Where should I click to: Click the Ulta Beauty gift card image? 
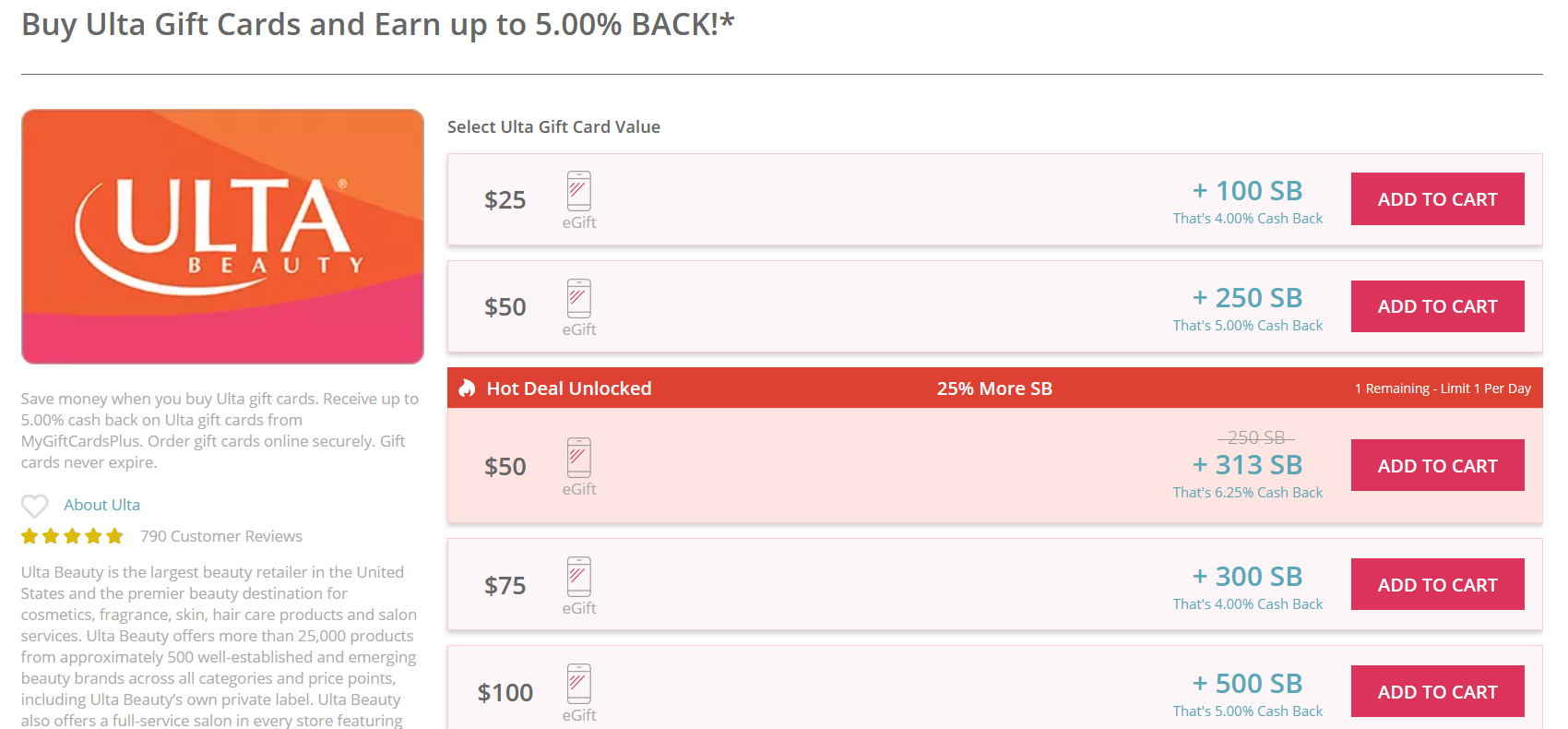point(222,236)
